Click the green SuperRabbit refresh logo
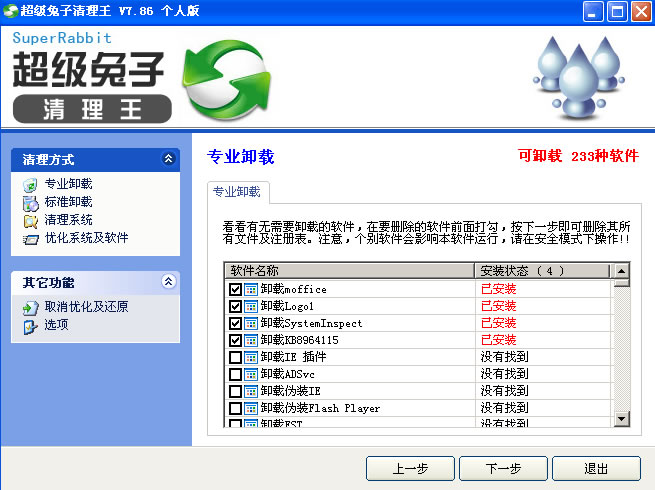Viewport: 655px width, 490px height. pos(227,80)
